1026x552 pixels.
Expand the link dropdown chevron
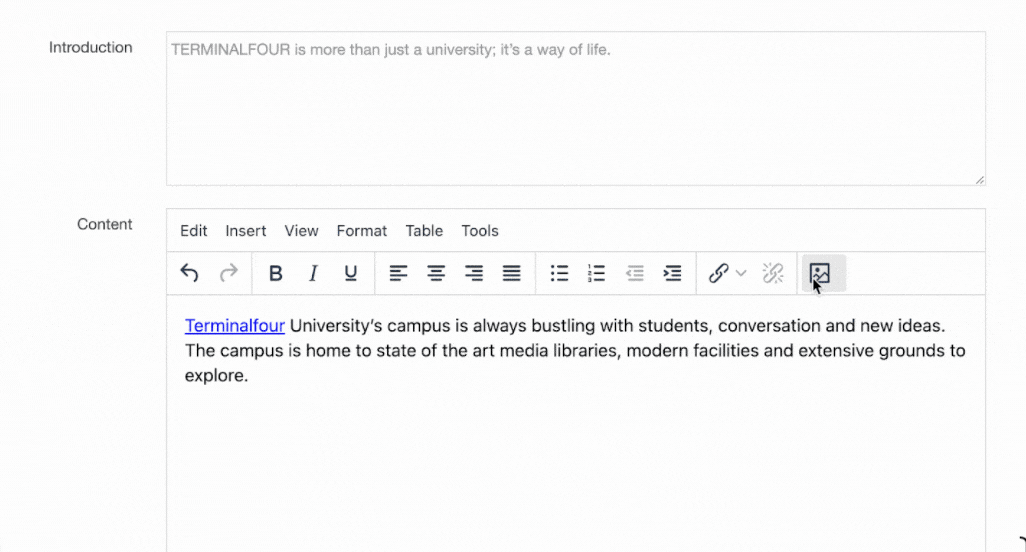pyautogui.click(x=741, y=273)
